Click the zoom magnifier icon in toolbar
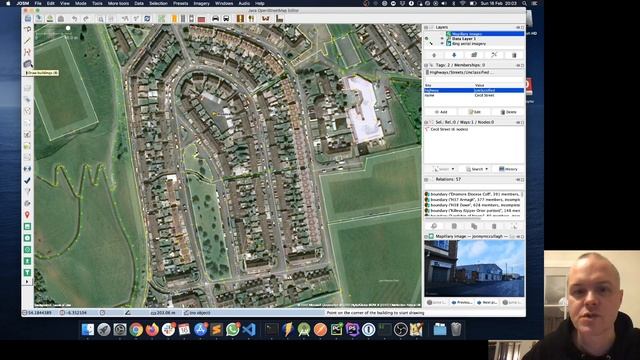 100,19
